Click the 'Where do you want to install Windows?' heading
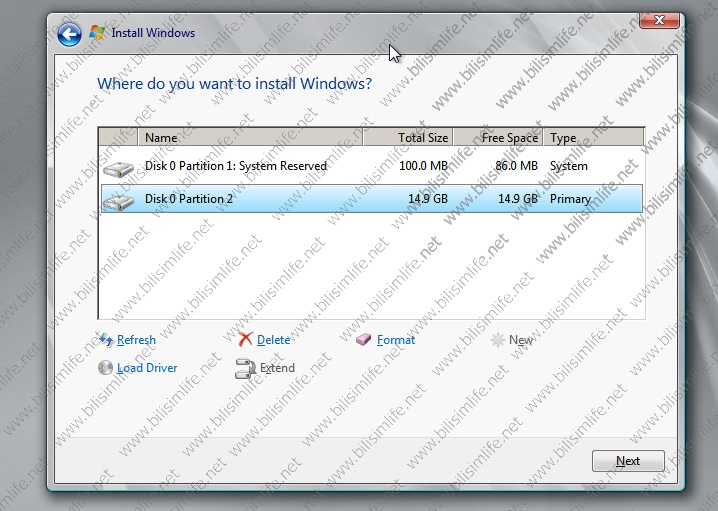 [234, 84]
